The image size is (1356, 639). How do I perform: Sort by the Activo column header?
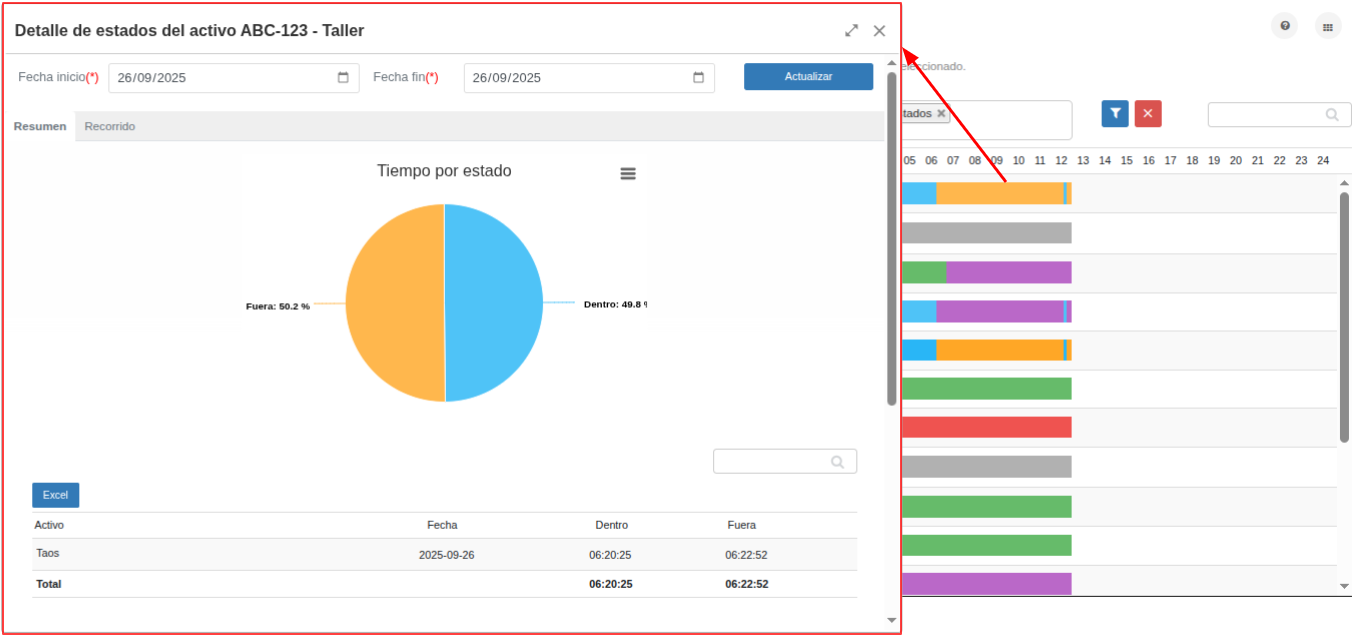50,525
